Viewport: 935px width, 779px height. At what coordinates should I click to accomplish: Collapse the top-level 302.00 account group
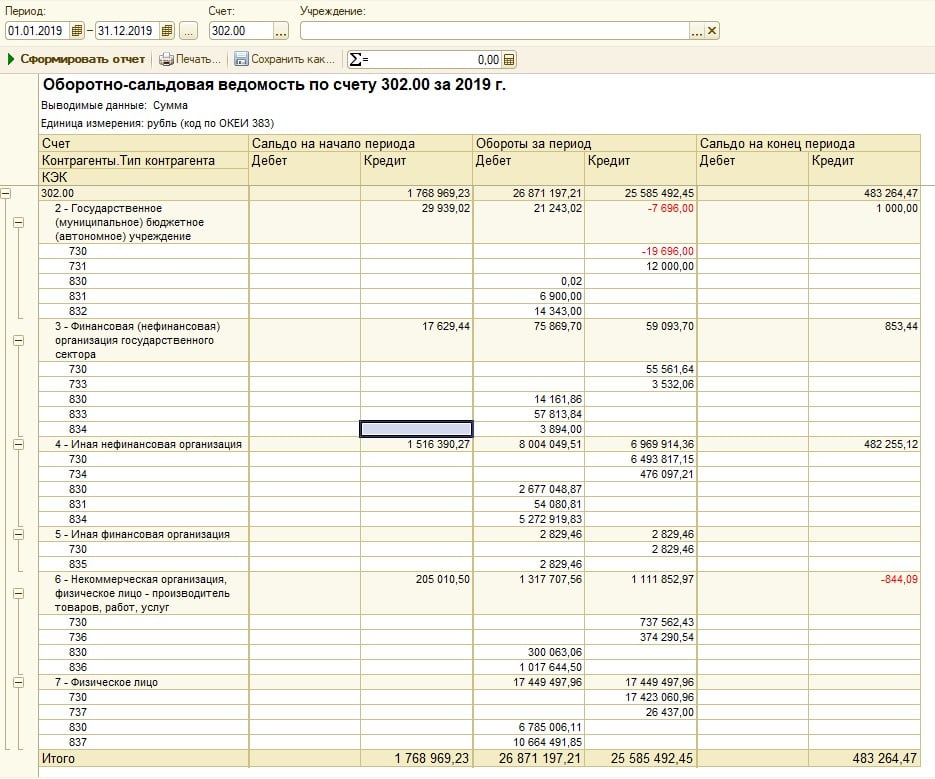click(7, 193)
